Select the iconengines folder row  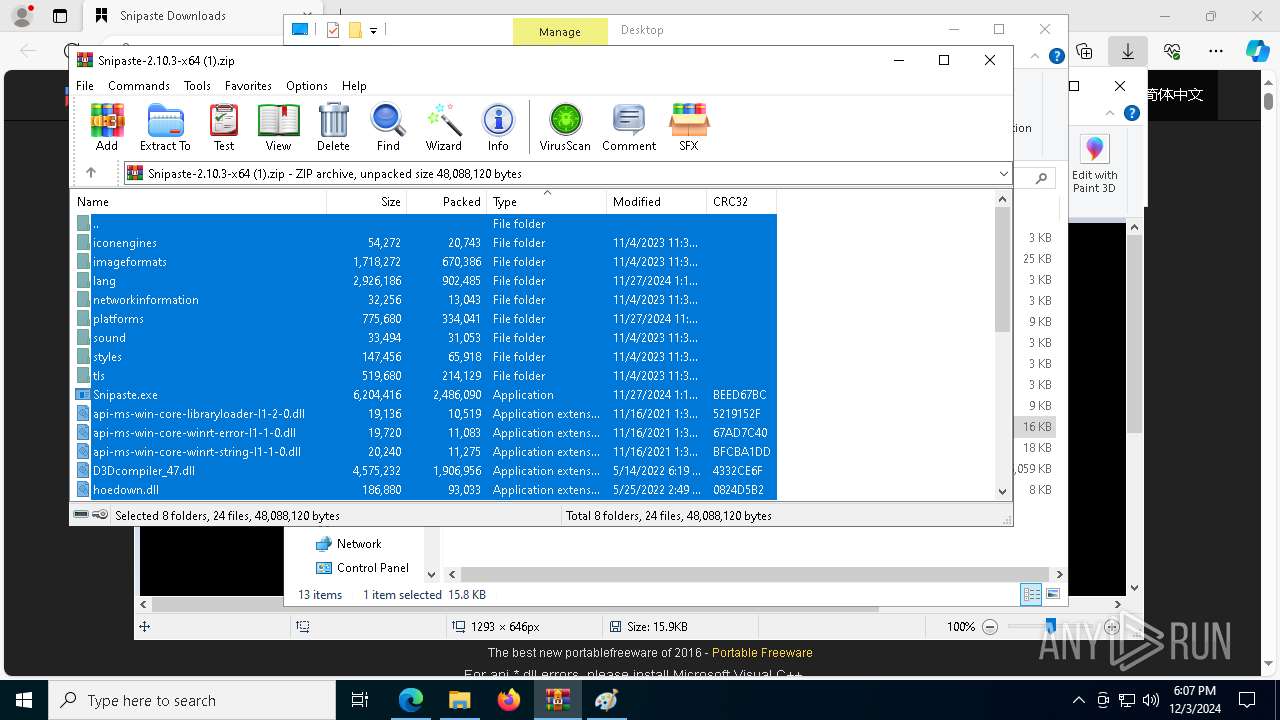pos(425,243)
